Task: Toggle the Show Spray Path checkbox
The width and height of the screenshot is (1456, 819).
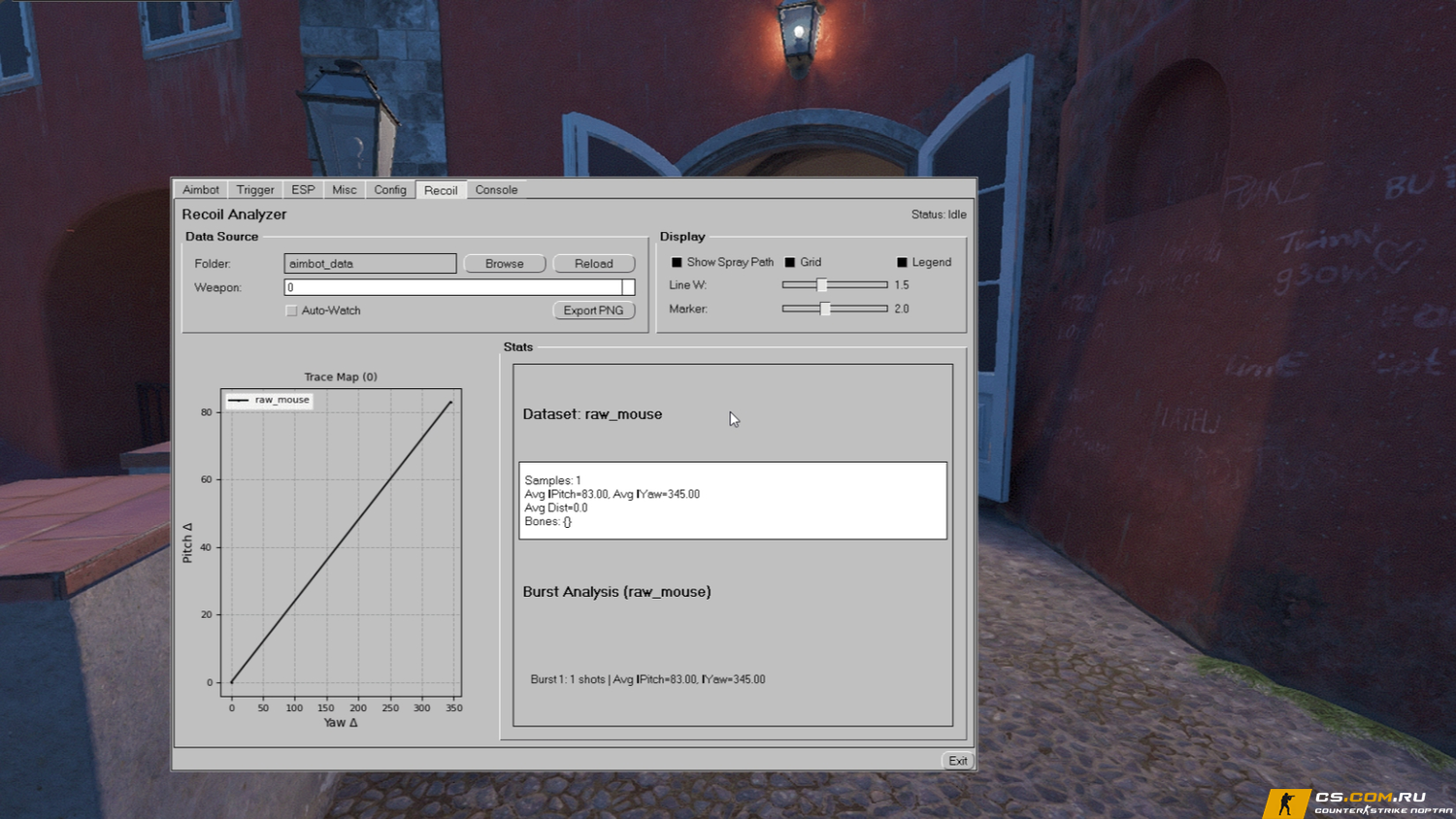Action: (677, 263)
